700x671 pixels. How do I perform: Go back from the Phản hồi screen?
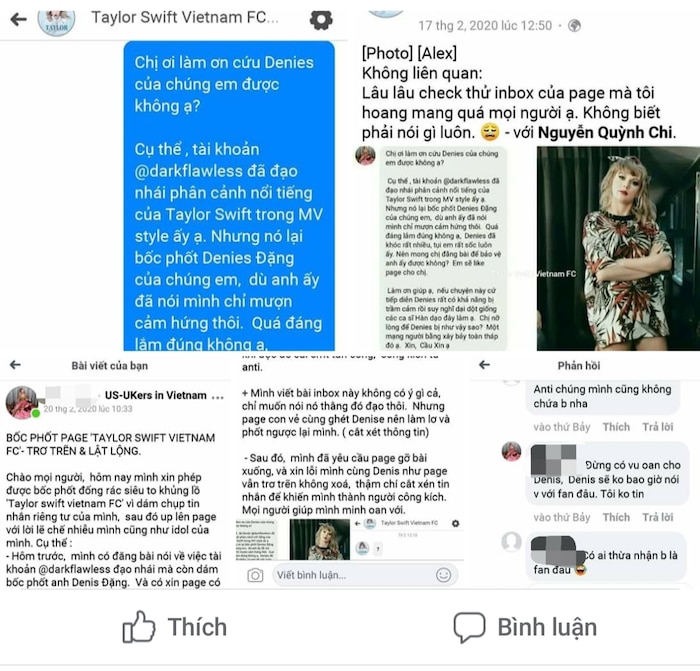(x=484, y=365)
